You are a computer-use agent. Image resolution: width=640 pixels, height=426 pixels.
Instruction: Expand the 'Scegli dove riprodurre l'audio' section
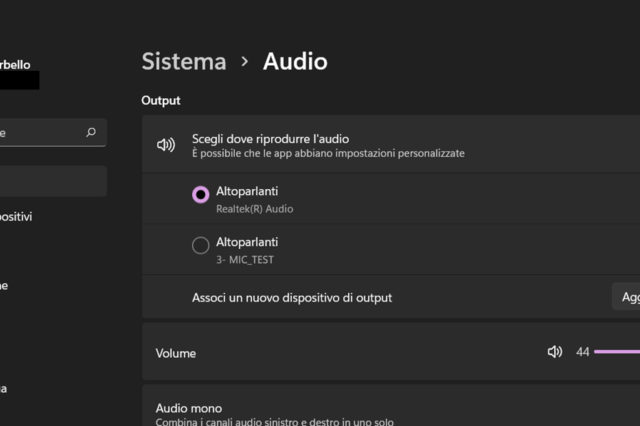click(400, 145)
